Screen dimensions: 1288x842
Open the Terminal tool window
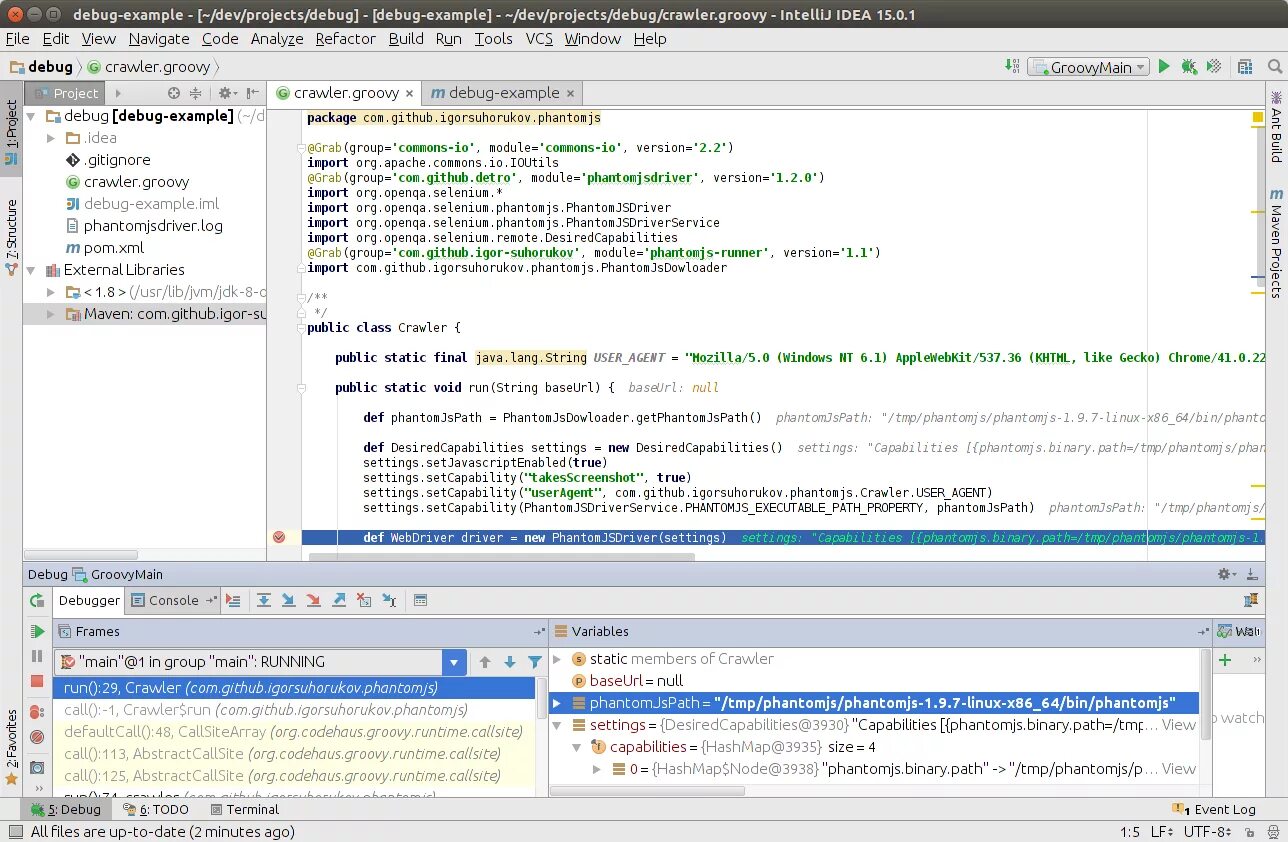coord(243,810)
